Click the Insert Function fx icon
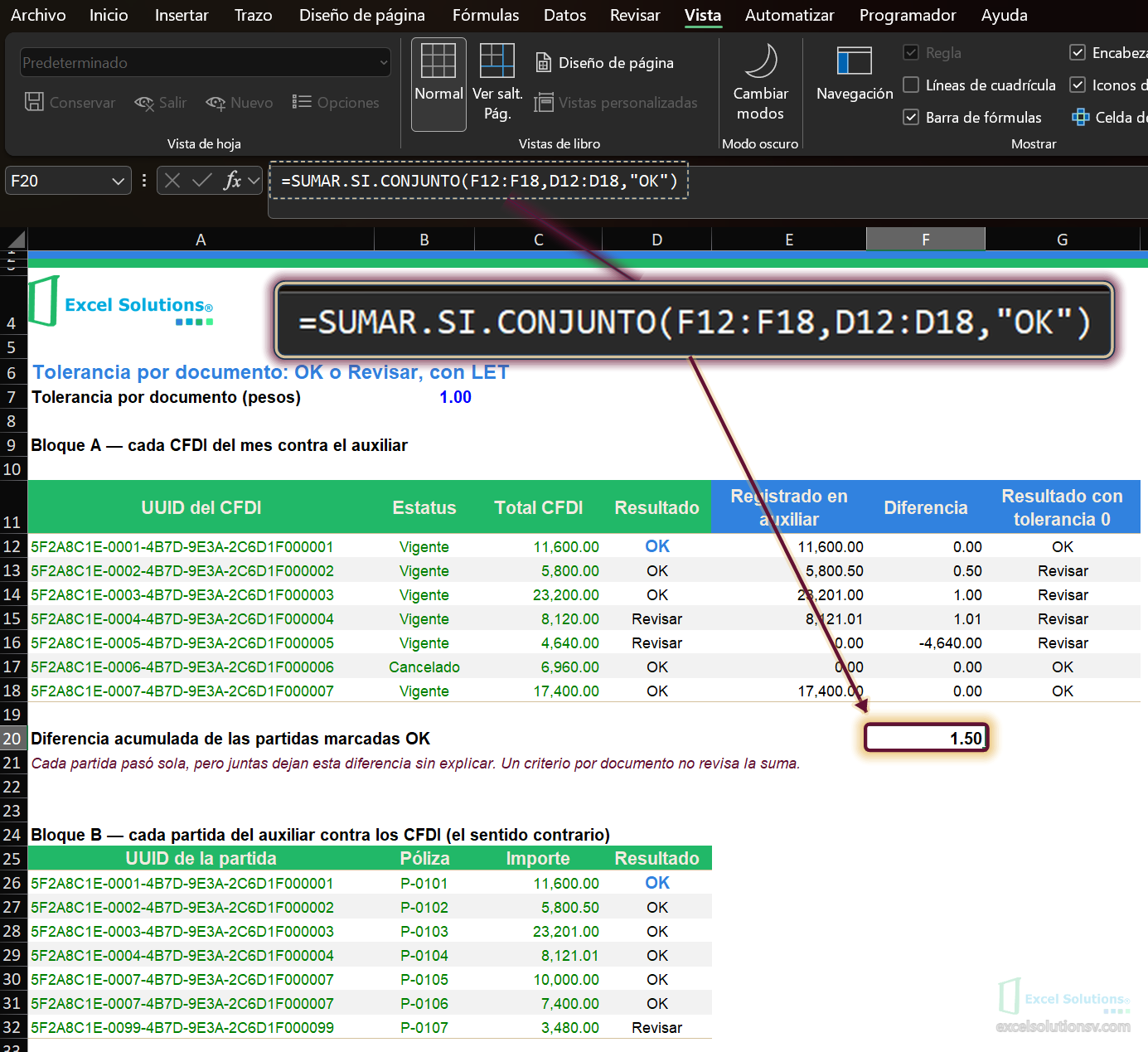The image size is (1148, 1052). (x=232, y=181)
